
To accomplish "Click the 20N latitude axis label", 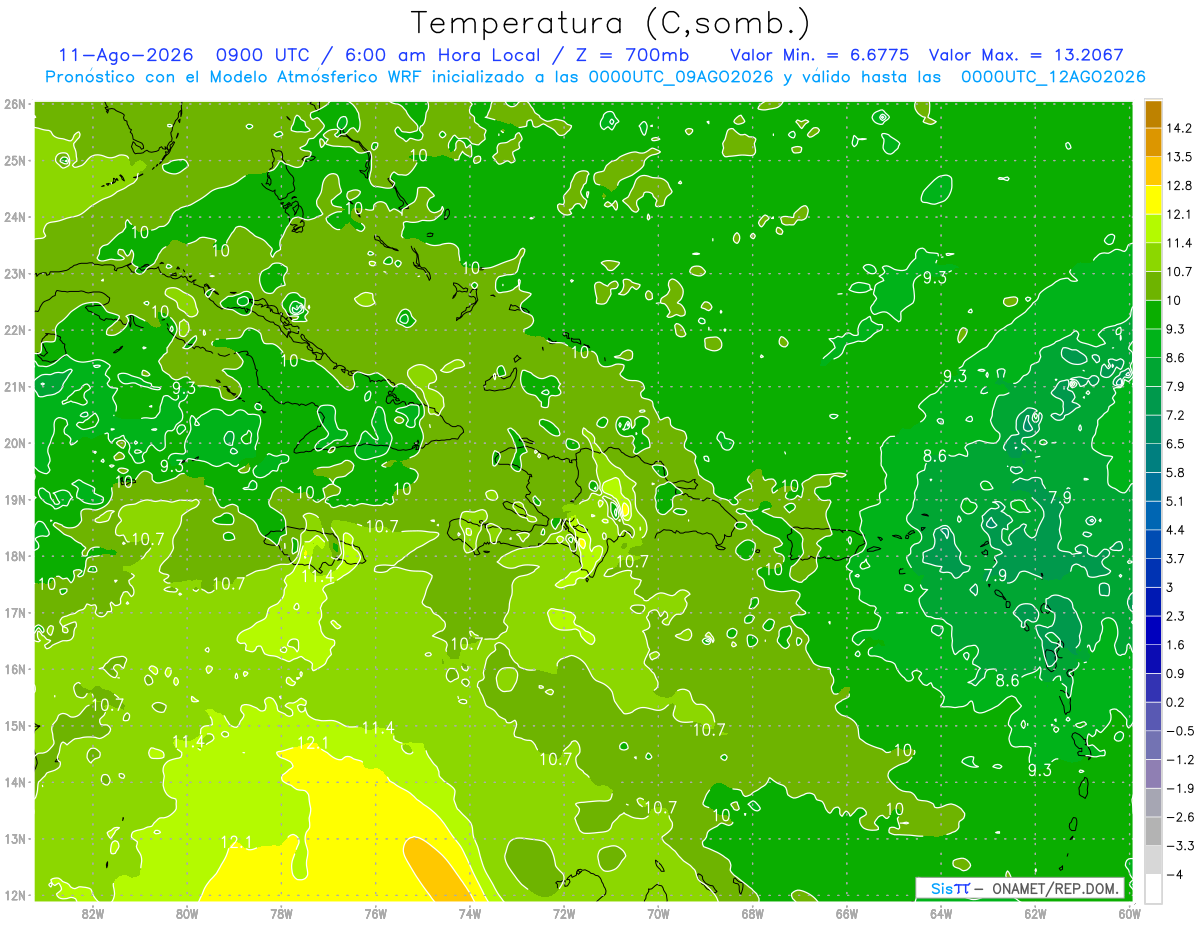I will tap(15, 443).
